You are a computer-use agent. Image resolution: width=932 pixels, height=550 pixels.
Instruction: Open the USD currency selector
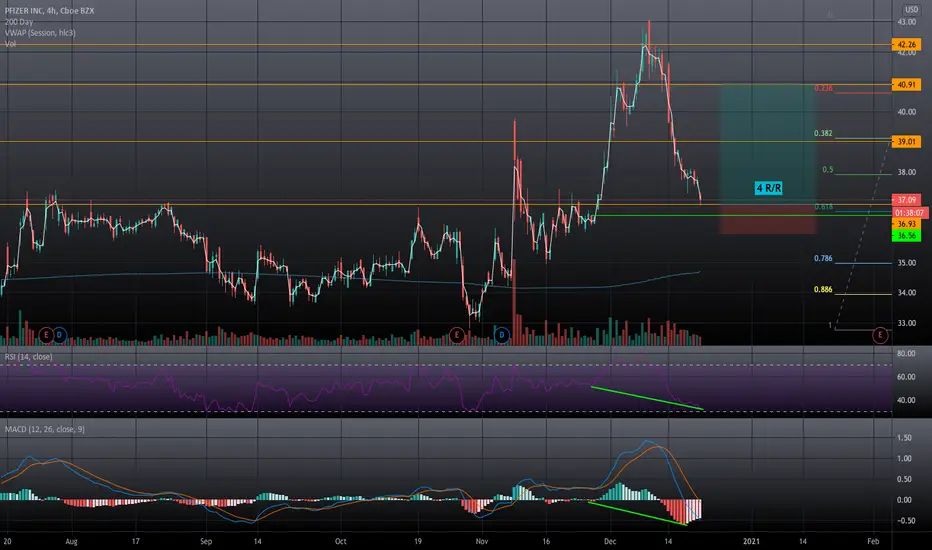(911, 10)
